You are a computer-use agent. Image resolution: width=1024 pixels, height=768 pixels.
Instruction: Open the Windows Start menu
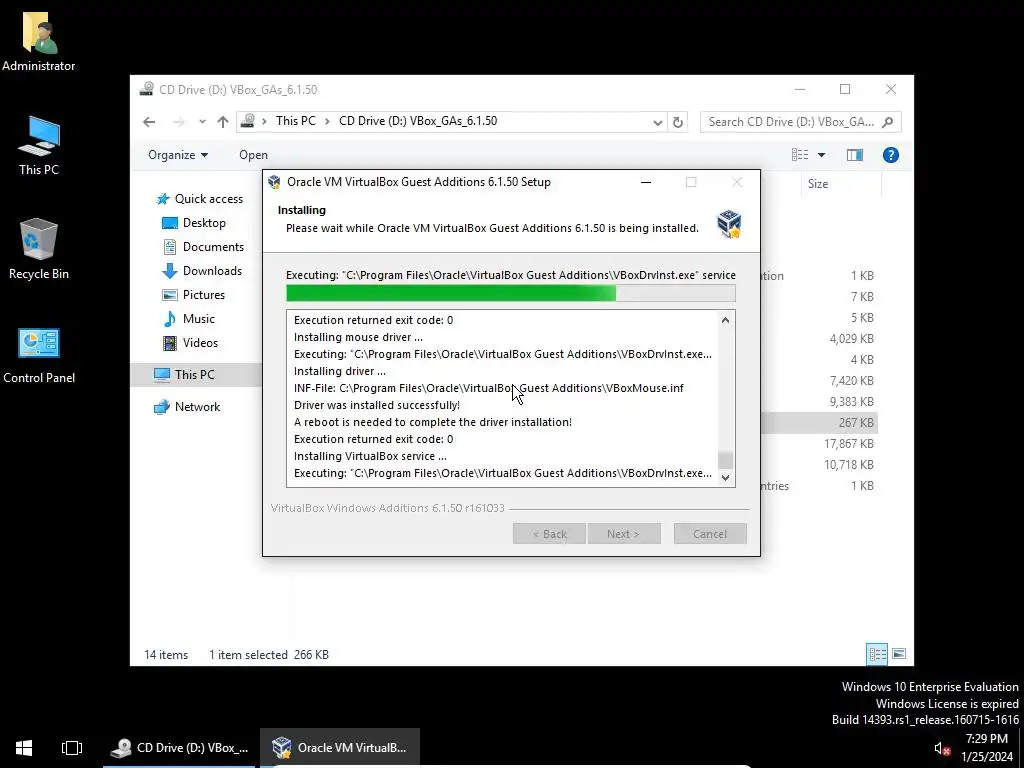point(24,748)
